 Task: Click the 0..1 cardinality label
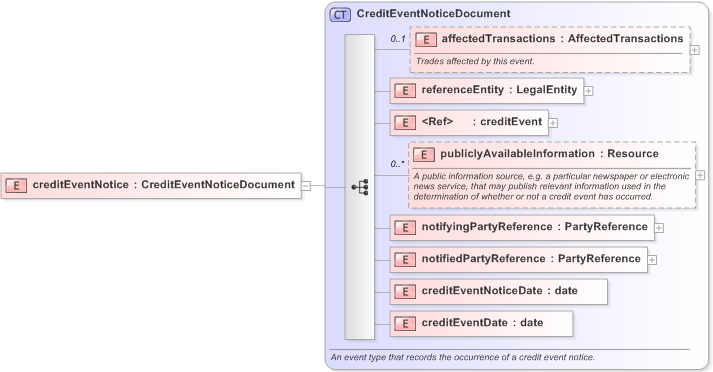pos(398,39)
